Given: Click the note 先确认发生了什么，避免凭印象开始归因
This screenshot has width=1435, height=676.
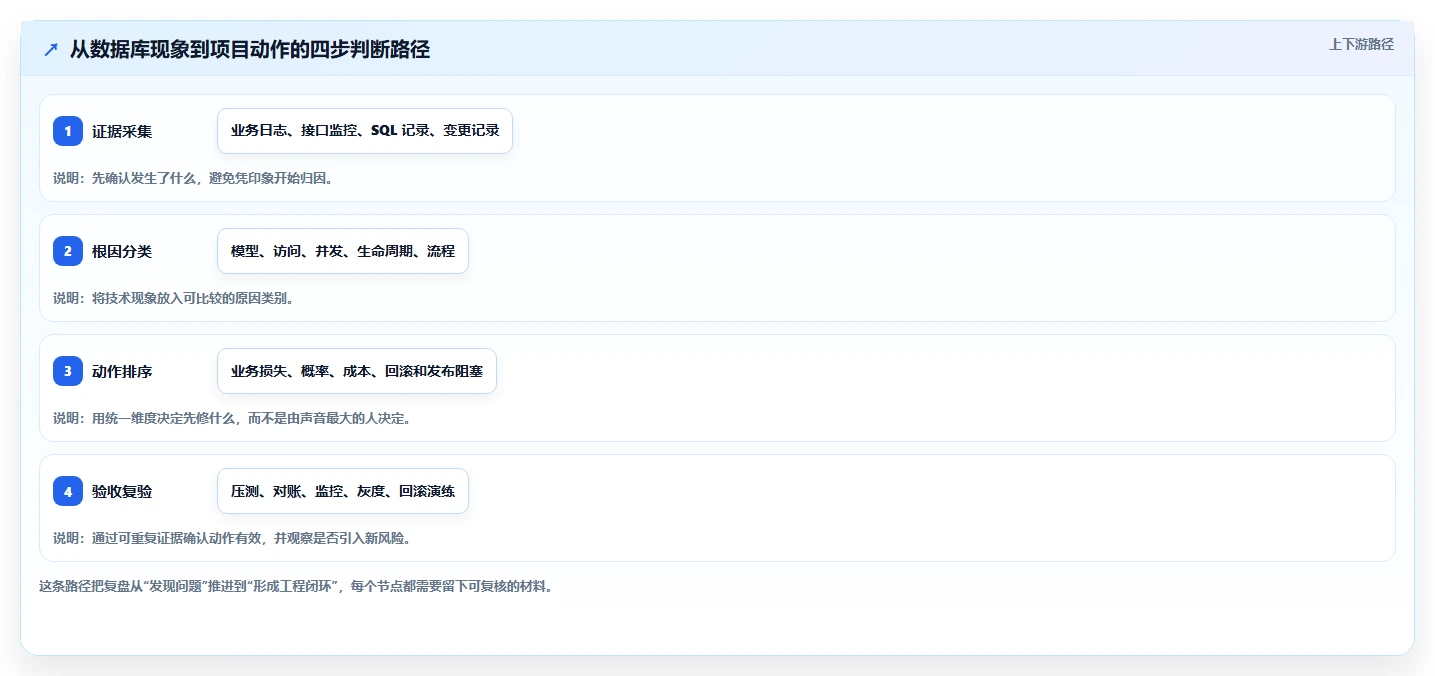Looking at the screenshot, I should tap(193, 178).
